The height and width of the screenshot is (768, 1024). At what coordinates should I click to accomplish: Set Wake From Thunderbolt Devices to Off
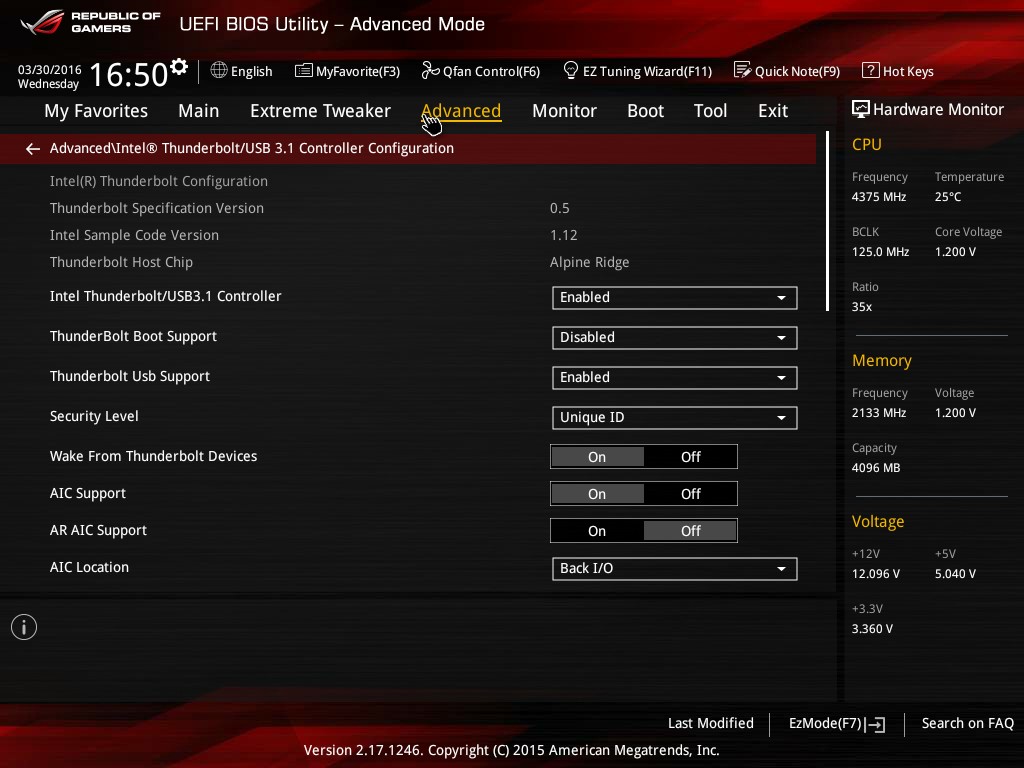coord(690,457)
